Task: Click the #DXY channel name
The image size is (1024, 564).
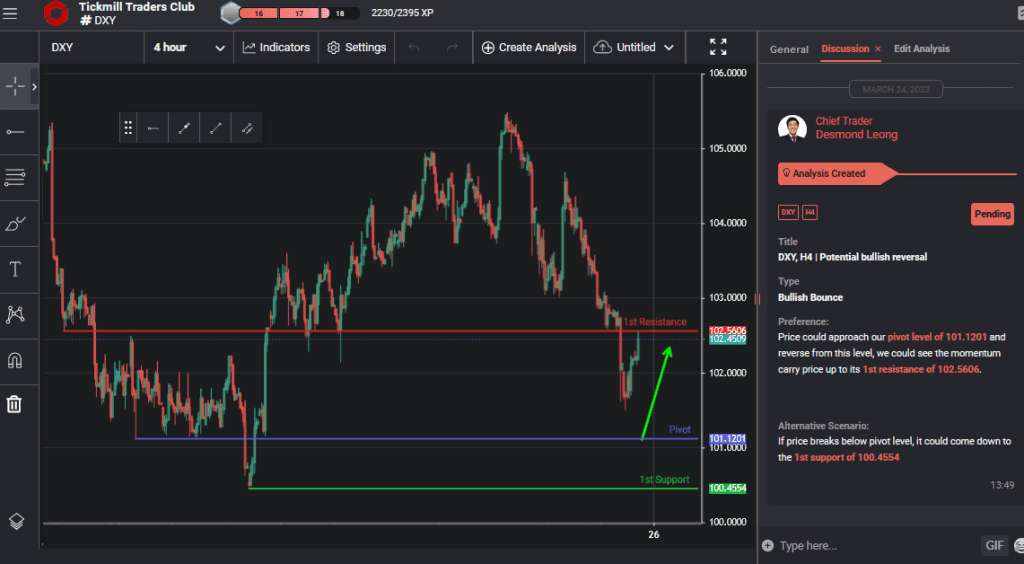Action: pyautogui.click(x=98, y=21)
